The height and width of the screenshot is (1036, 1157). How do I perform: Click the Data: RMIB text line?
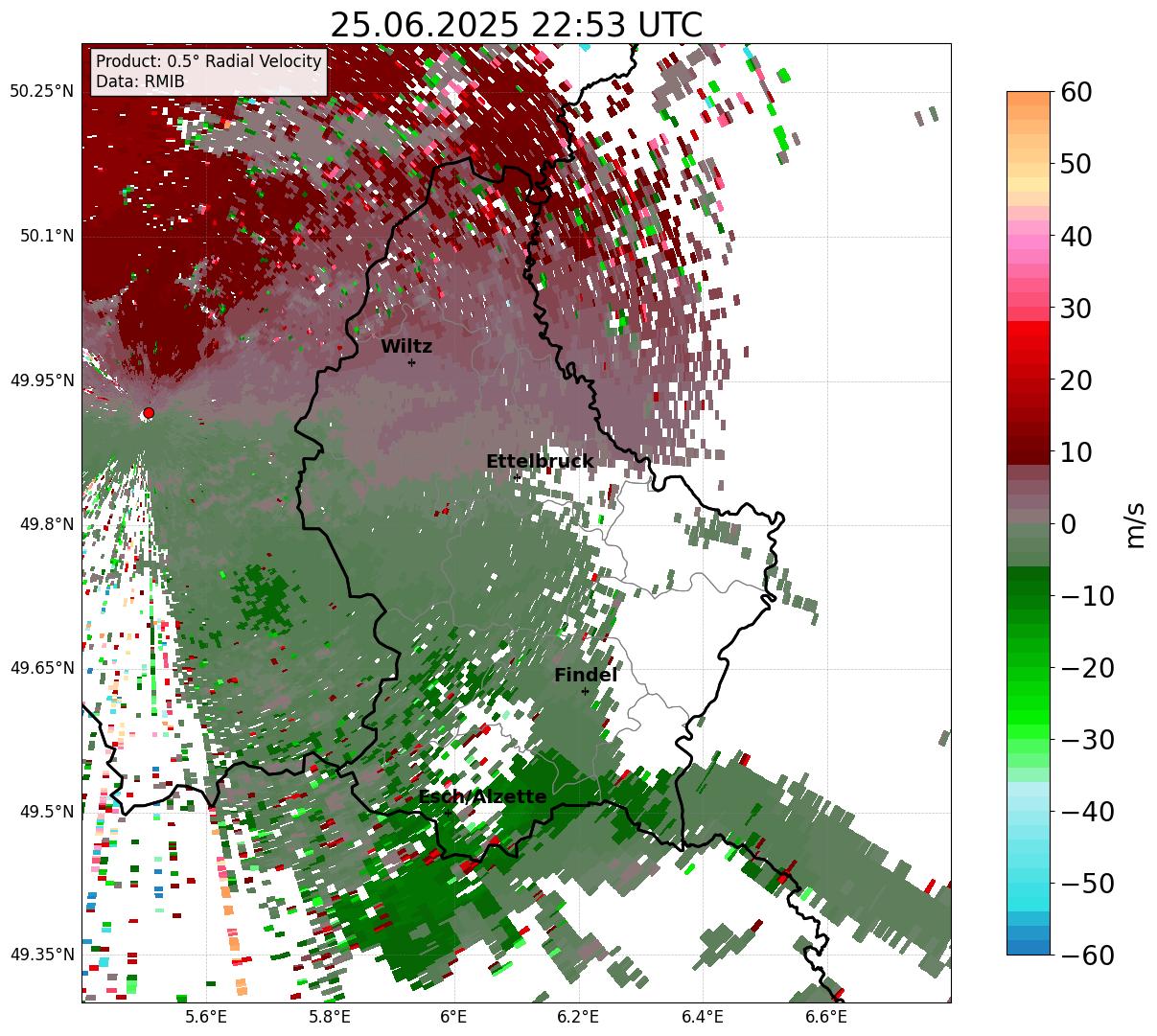(x=140, y=82)
